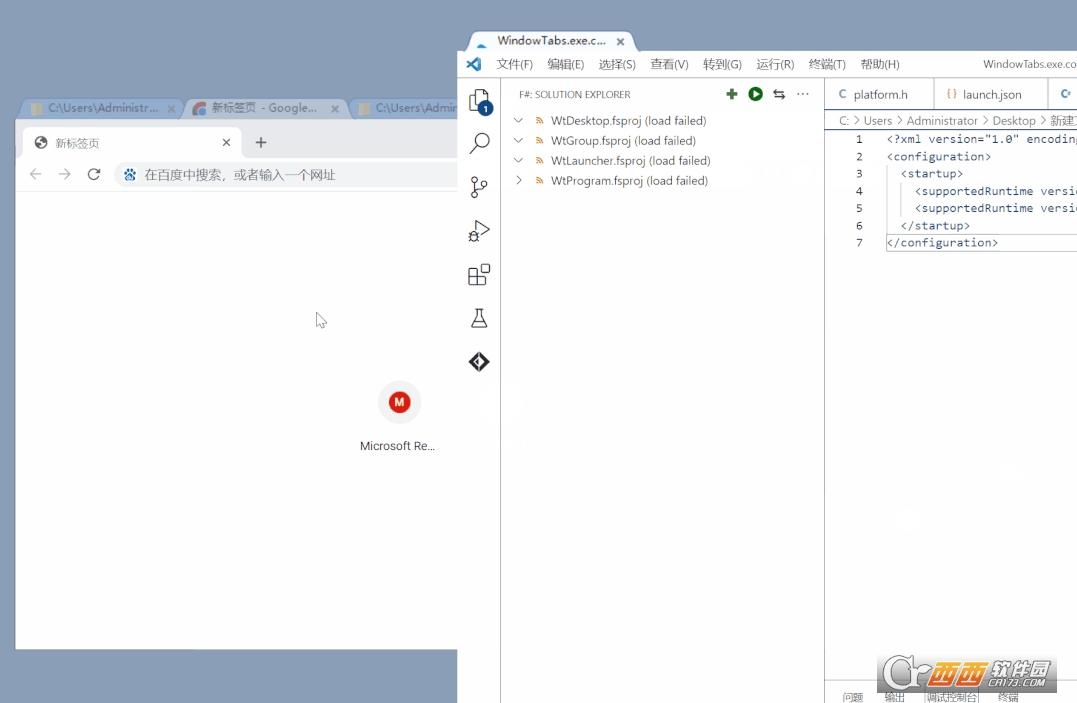The height and width of the screenshot is (703, 1077).
Task: Click the Baidu paw icon in address bar
Action: click(x=130, y=175)
